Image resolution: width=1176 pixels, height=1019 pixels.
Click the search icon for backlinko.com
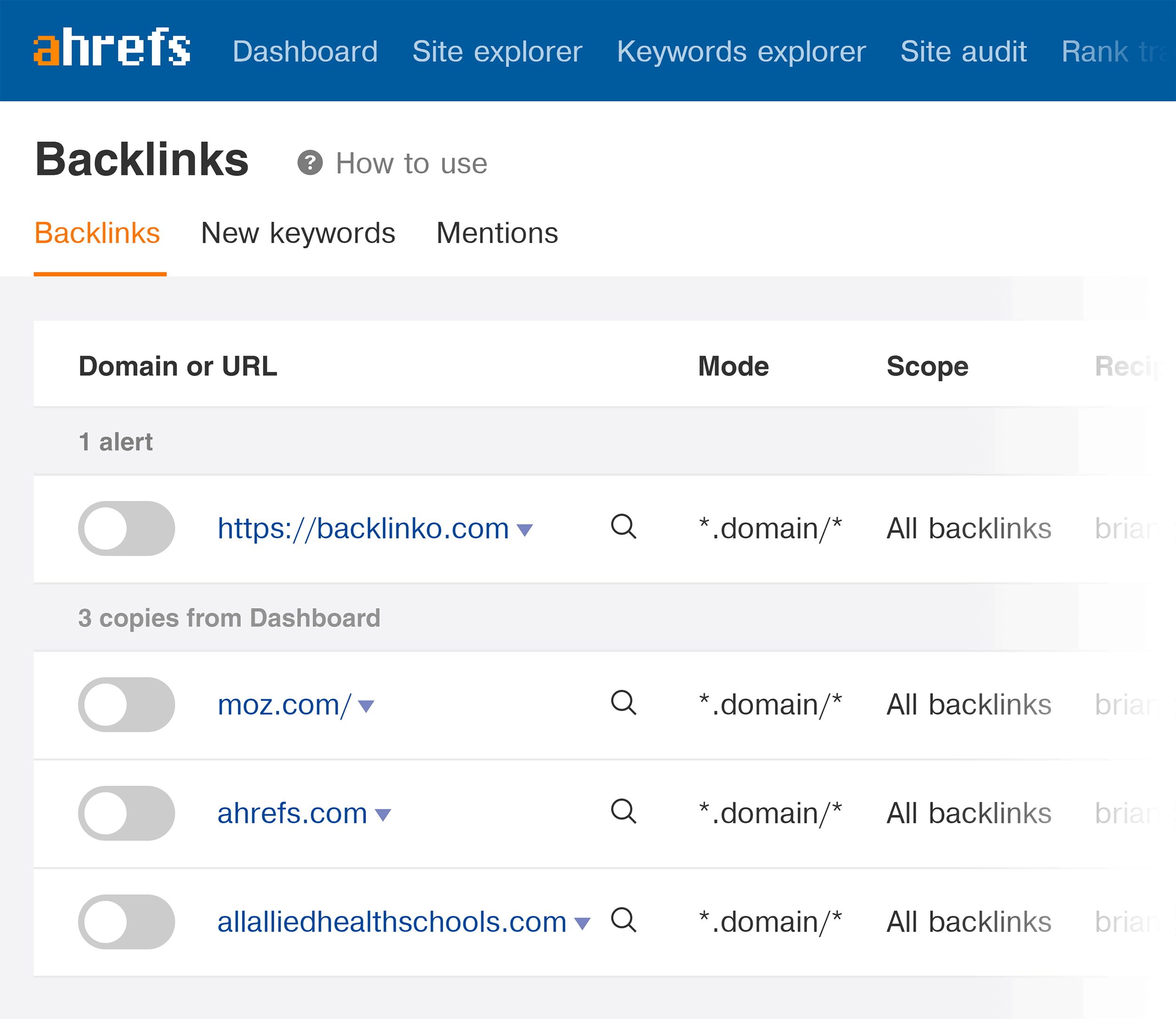624,527
